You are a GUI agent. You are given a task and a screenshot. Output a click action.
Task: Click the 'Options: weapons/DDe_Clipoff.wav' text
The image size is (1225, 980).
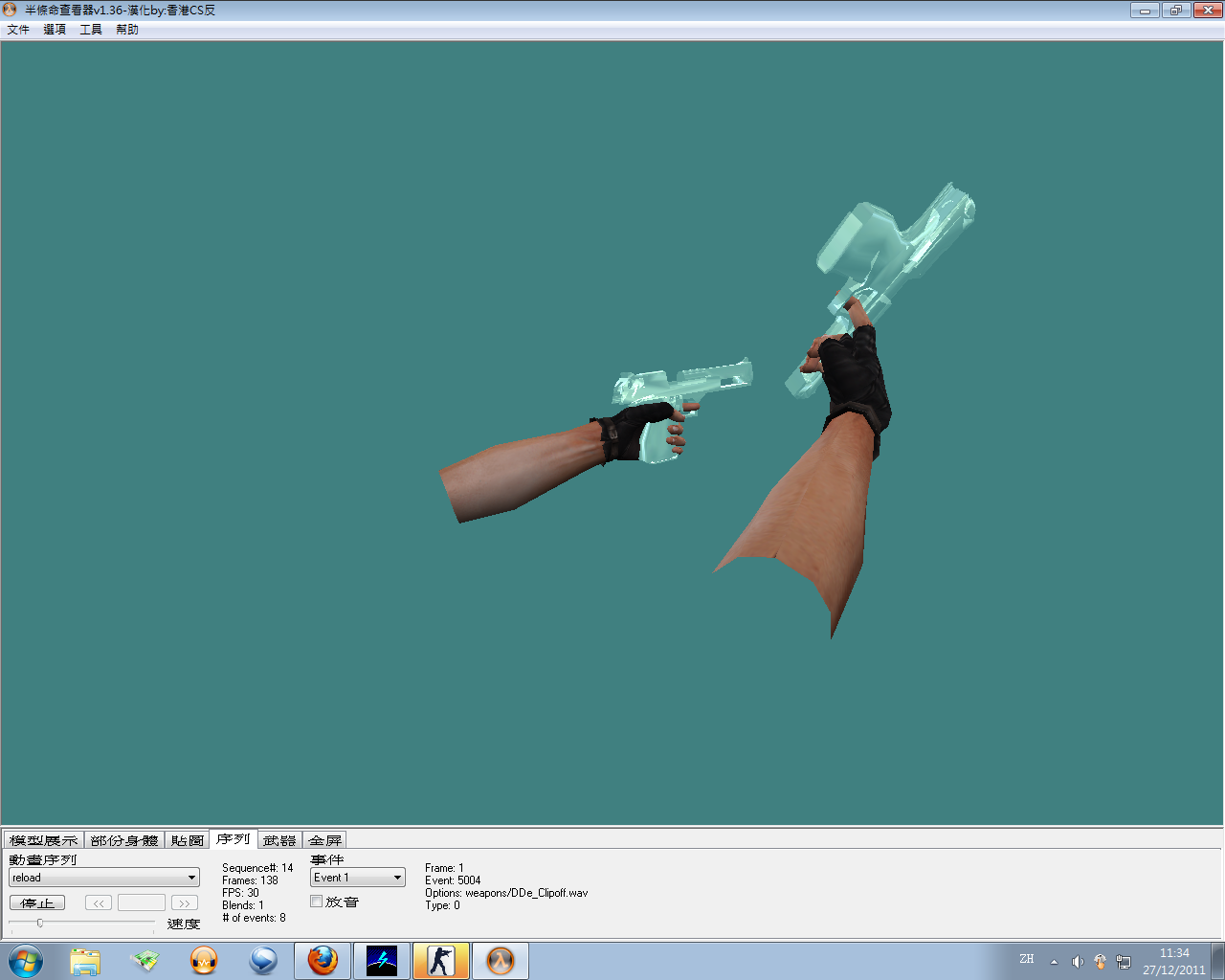[506, 893]
